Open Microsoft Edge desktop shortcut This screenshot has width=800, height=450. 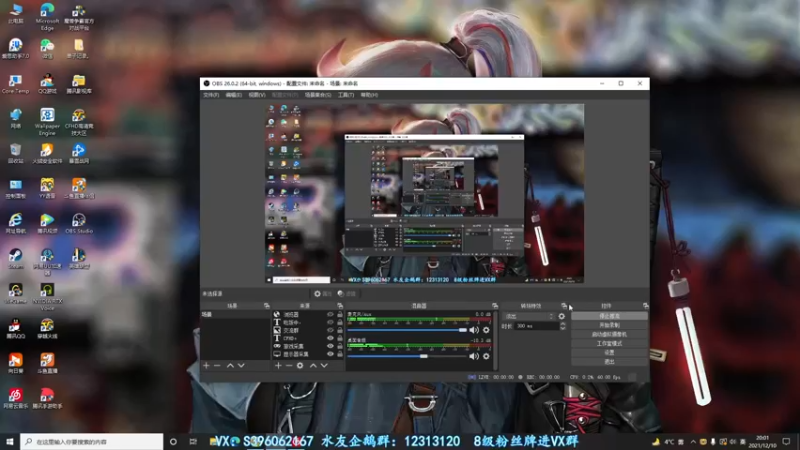click(x=47, y=16)
